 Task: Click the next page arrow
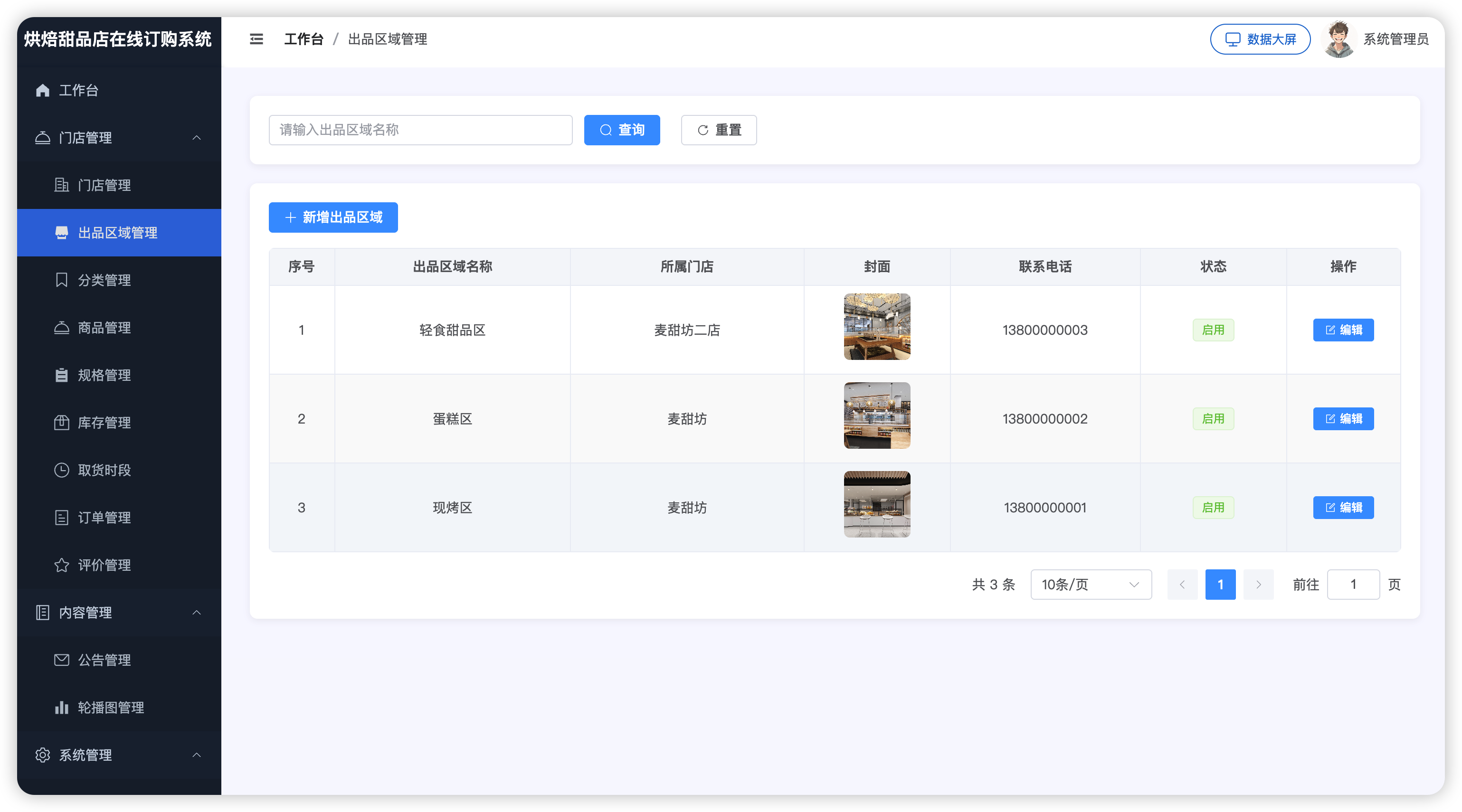click(x=1258, y=585)
